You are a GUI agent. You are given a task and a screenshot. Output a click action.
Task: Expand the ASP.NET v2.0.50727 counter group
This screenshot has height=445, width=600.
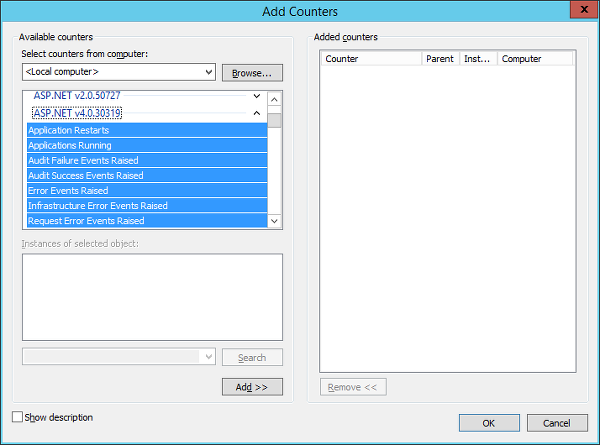[257, 96]
